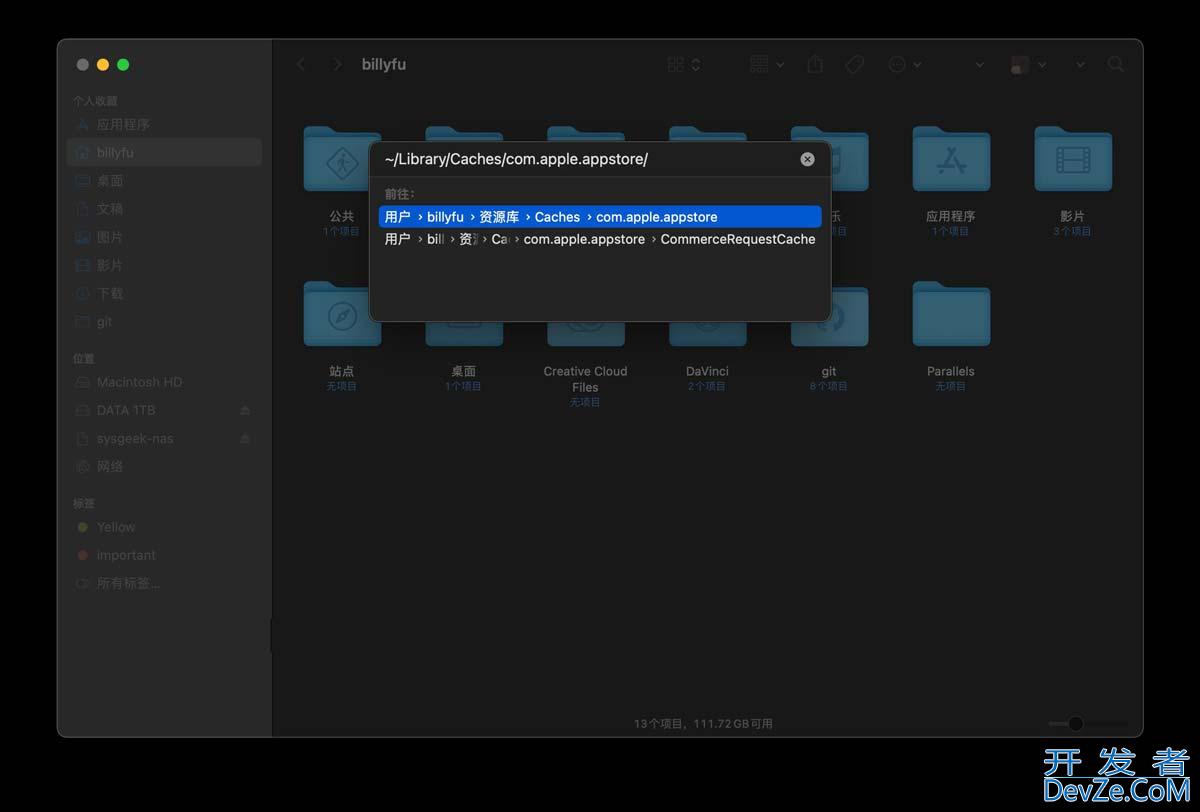Click the chevron dropdown left of colored app icon
The width and height of the screenshot is (1200, 812).
pyautogui.click(x=979, y=64)
